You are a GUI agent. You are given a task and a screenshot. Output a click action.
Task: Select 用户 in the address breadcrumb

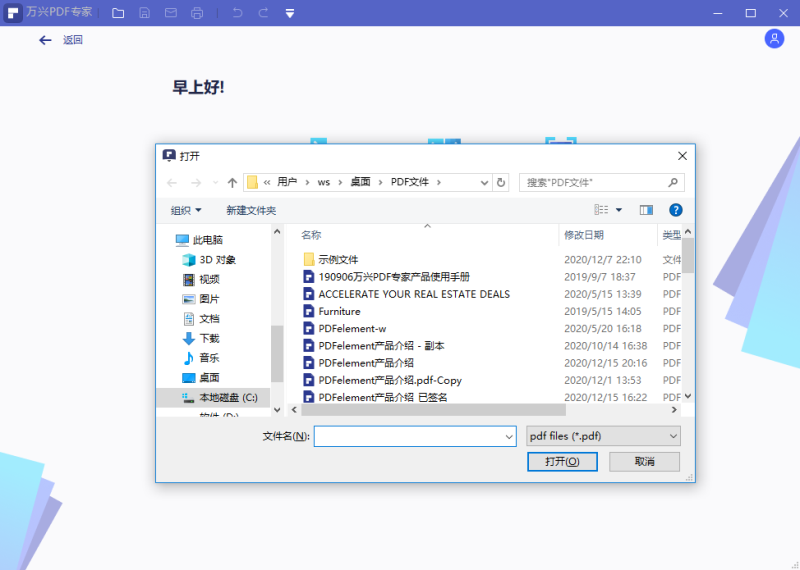[287, 182]
